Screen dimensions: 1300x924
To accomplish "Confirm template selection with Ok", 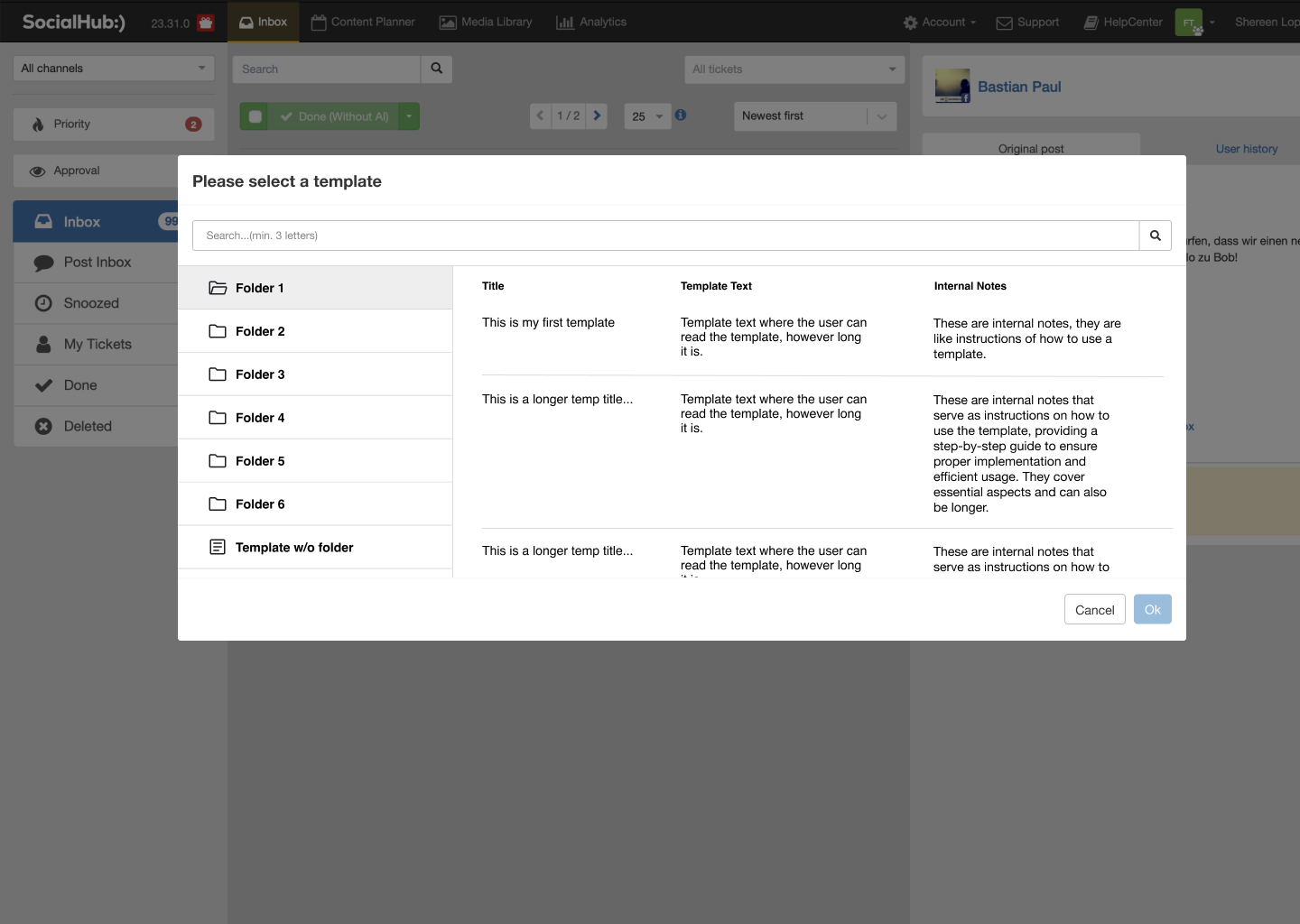I will coord(1153,610).
